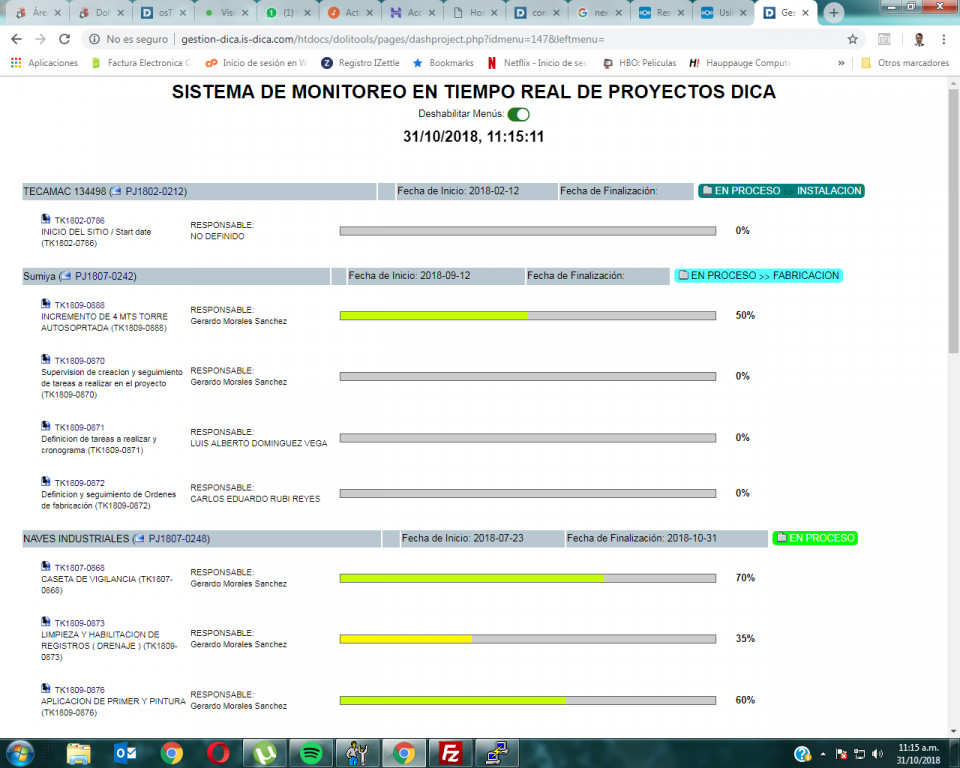Open Factura Electronica bookmark

tap(141, 63)
